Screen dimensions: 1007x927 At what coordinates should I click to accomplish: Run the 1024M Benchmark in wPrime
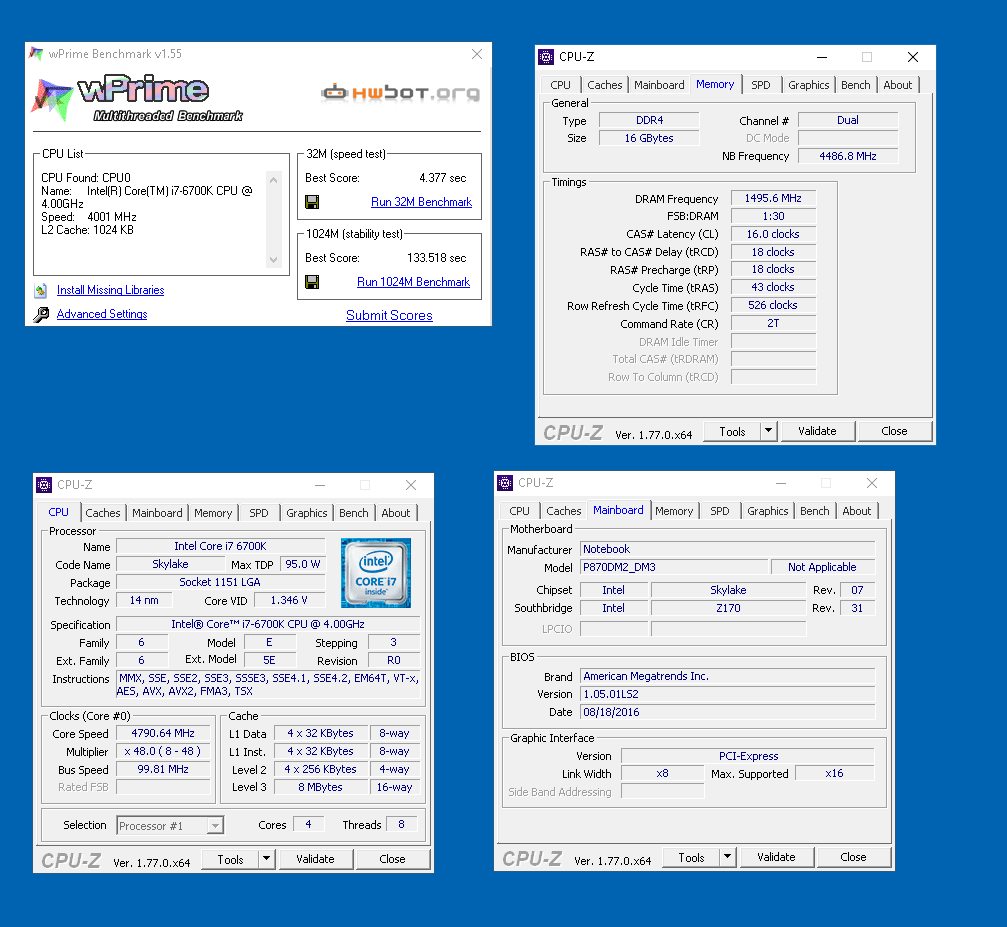click(414, 282)
